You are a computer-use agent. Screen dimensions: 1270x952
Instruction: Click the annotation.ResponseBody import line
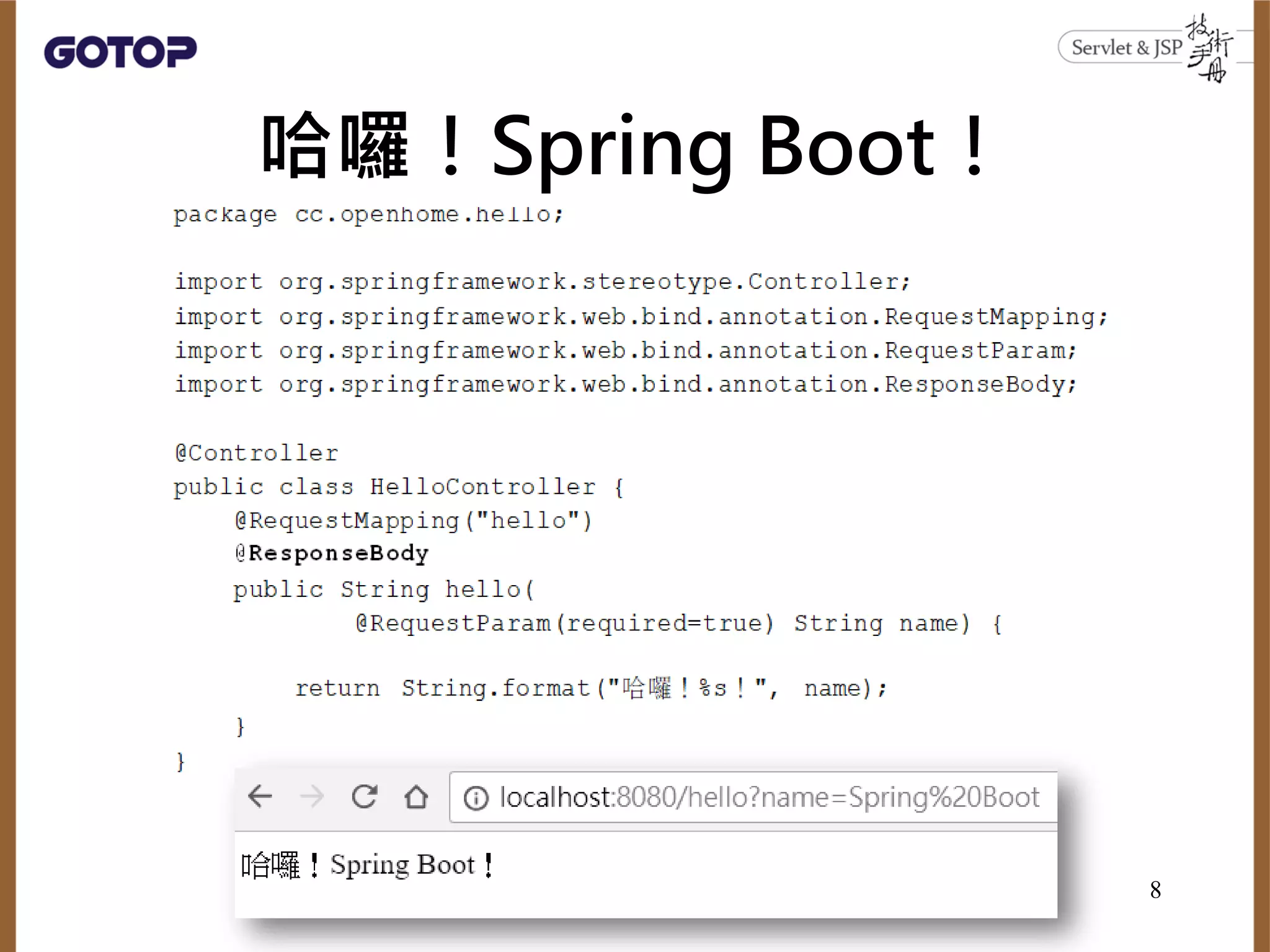click(x=625, y=385)
